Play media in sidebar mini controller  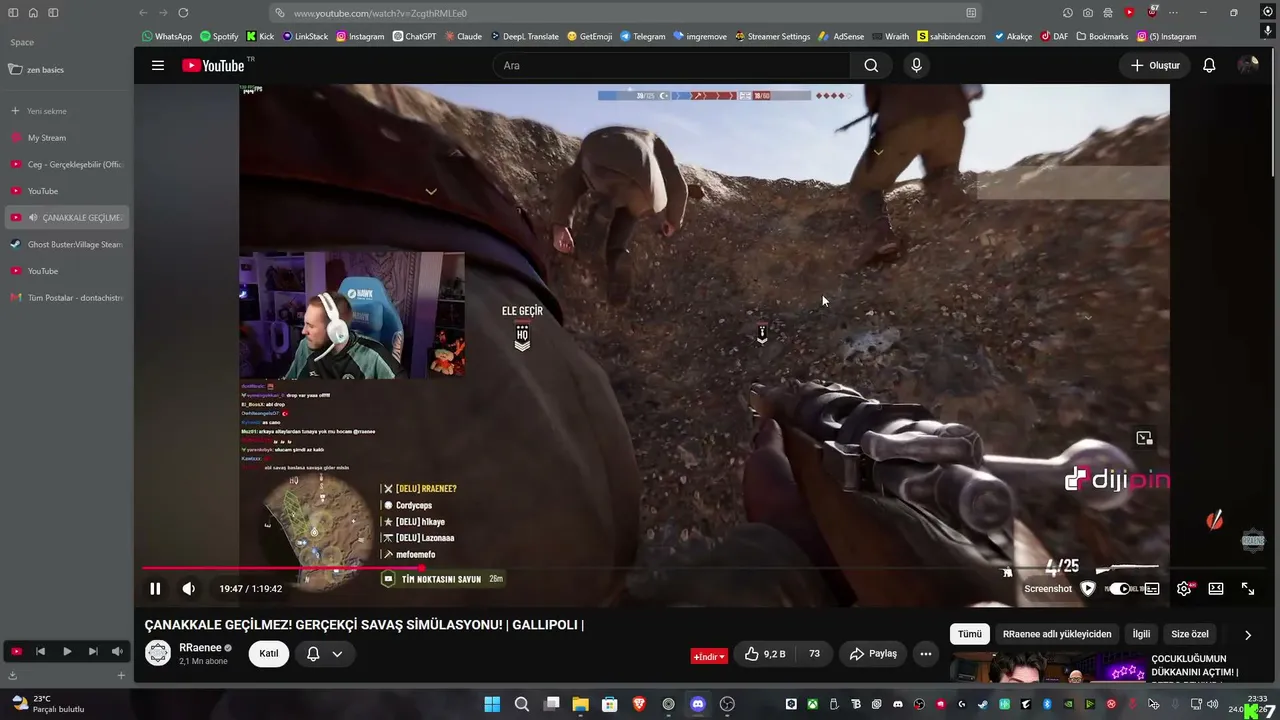(66, 652)
